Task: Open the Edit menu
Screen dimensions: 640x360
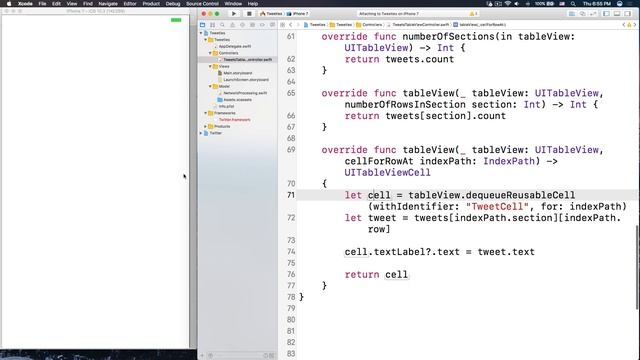Action: (x=56, y=4)
